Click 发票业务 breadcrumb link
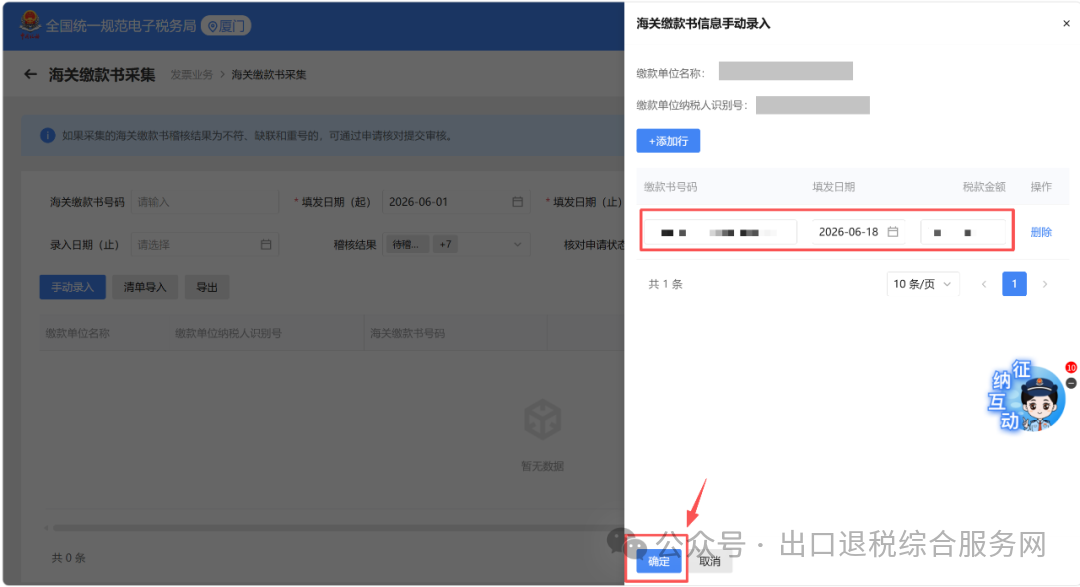Screen dimensions: 1080x587 pos(191,74)
